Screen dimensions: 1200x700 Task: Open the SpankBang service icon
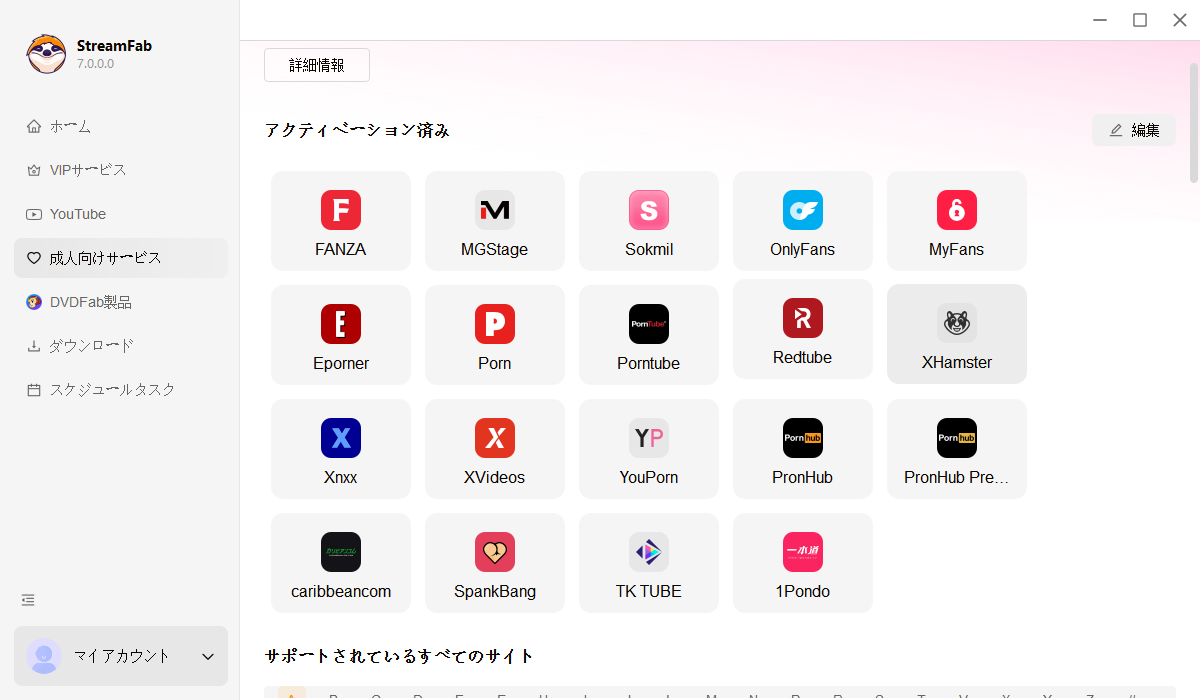494,562
